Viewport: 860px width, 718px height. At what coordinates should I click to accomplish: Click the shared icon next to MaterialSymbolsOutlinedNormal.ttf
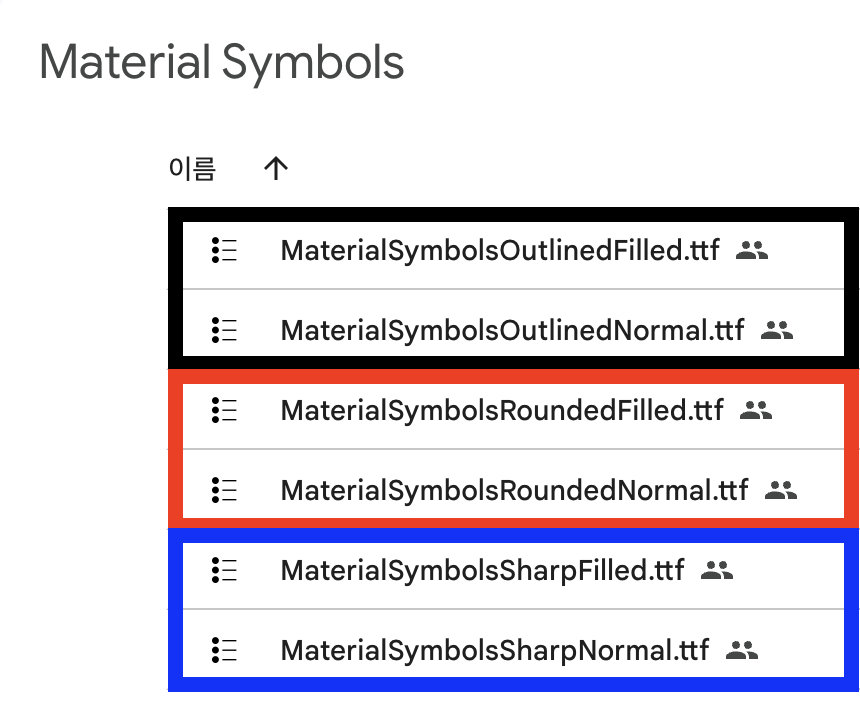[779, 332]
